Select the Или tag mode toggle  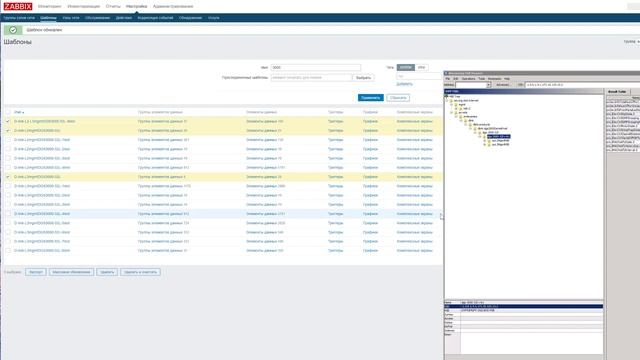coord(421,67)
